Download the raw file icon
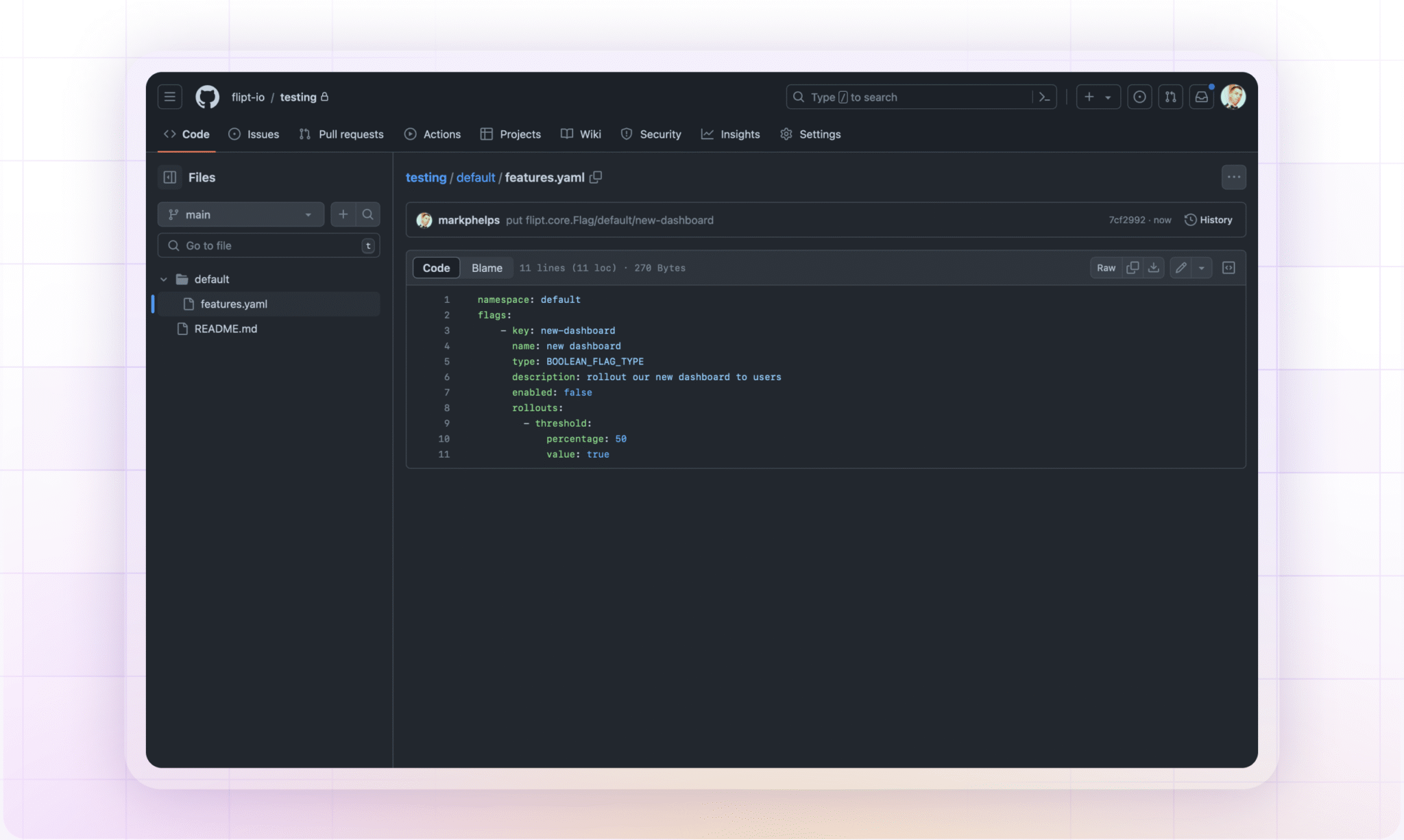Image resolution: width=1404 pixels, height=840 pixels. (1154, 268)
